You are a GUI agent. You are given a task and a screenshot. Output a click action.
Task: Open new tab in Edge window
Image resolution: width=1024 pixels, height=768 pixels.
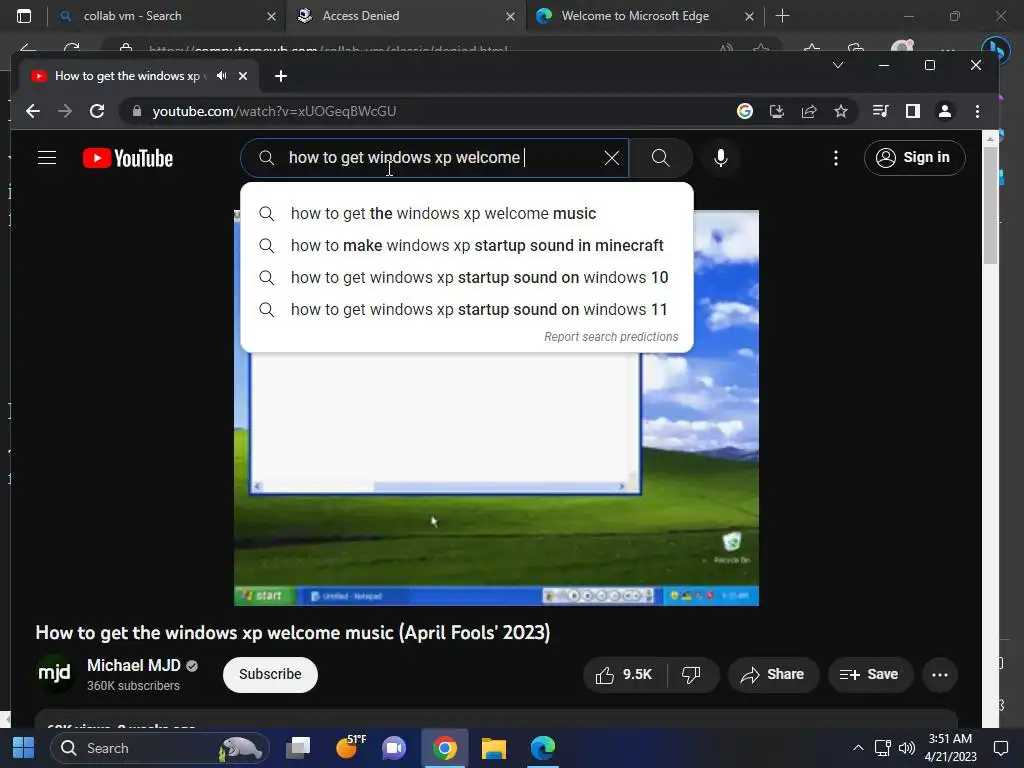click(782, 16)
